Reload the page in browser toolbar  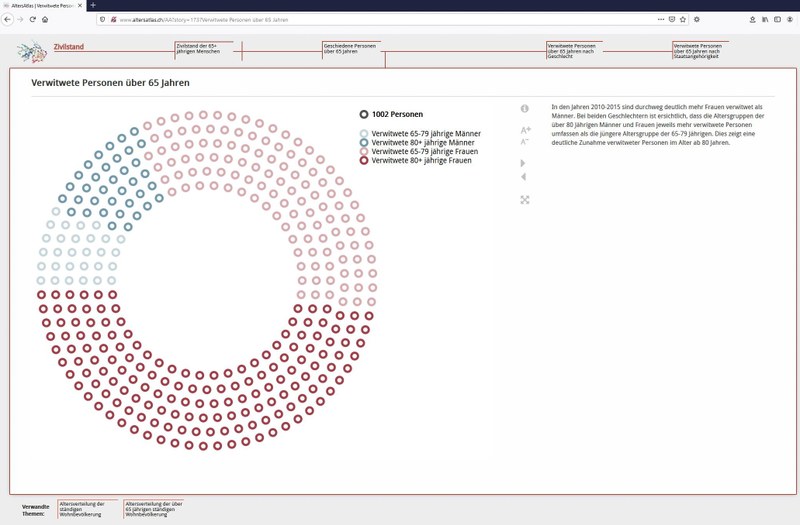coord(32,19)
